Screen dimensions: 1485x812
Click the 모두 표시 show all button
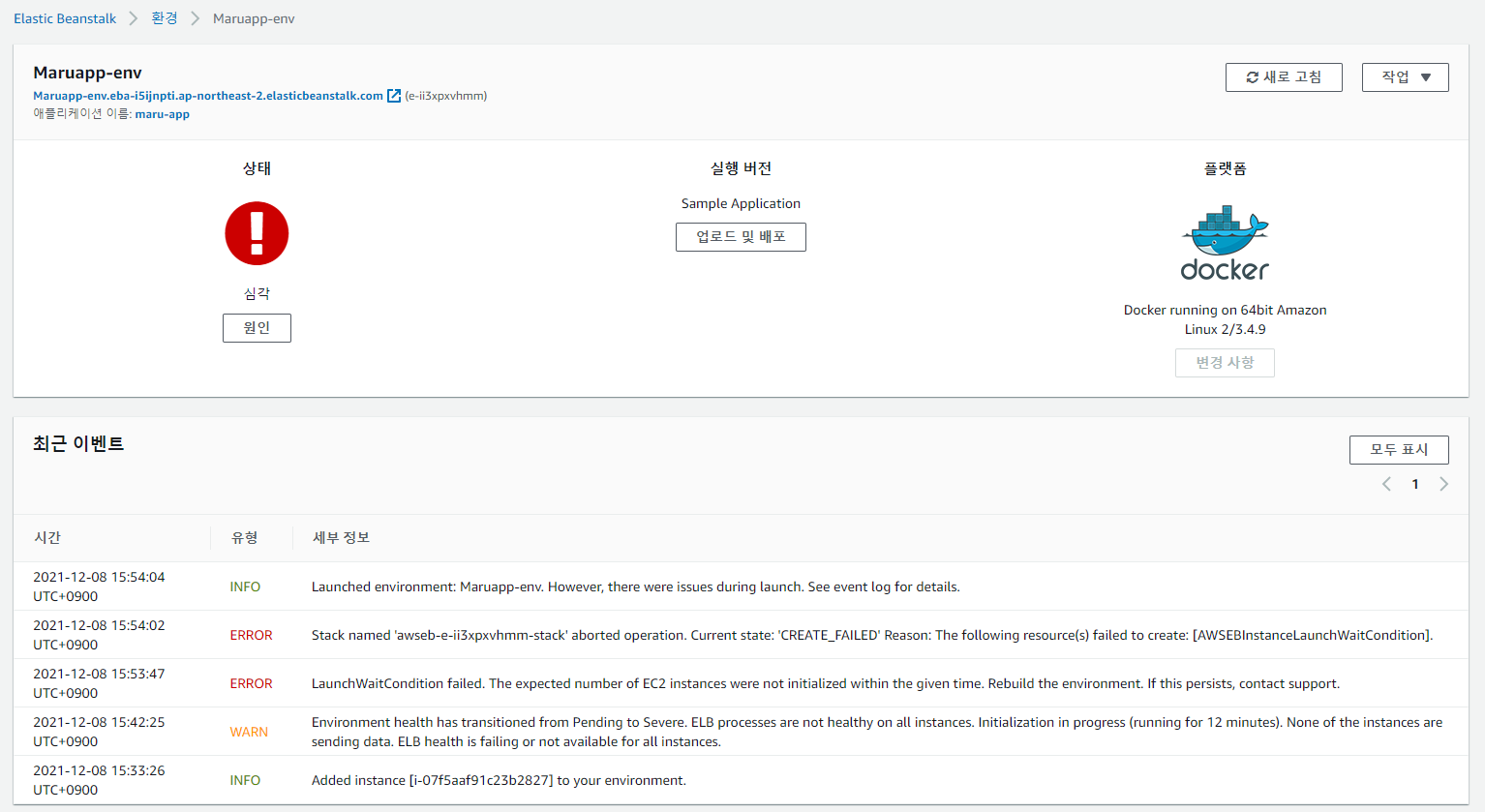point(1399,450)
